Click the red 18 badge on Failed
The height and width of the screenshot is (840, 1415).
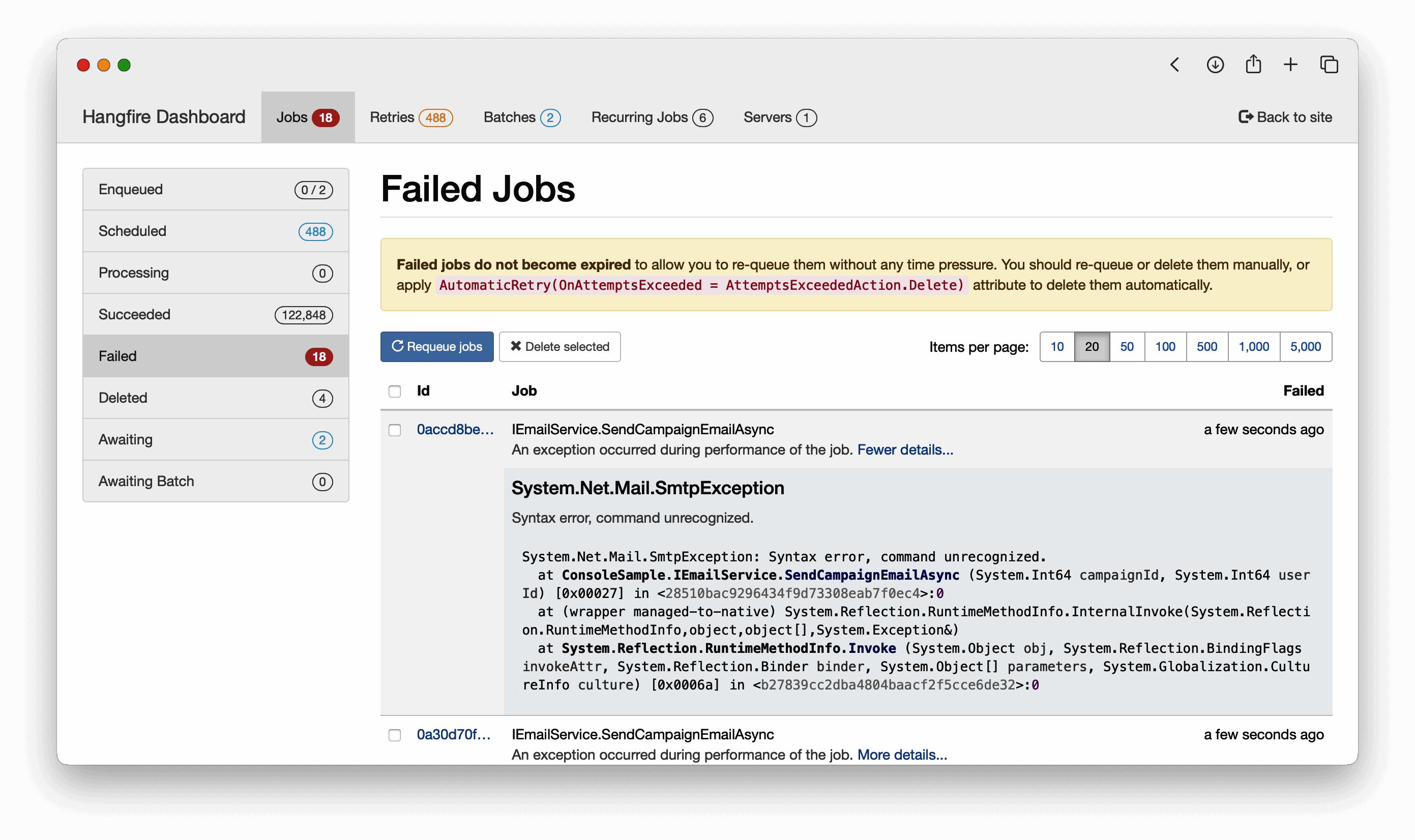coord(319,356)
